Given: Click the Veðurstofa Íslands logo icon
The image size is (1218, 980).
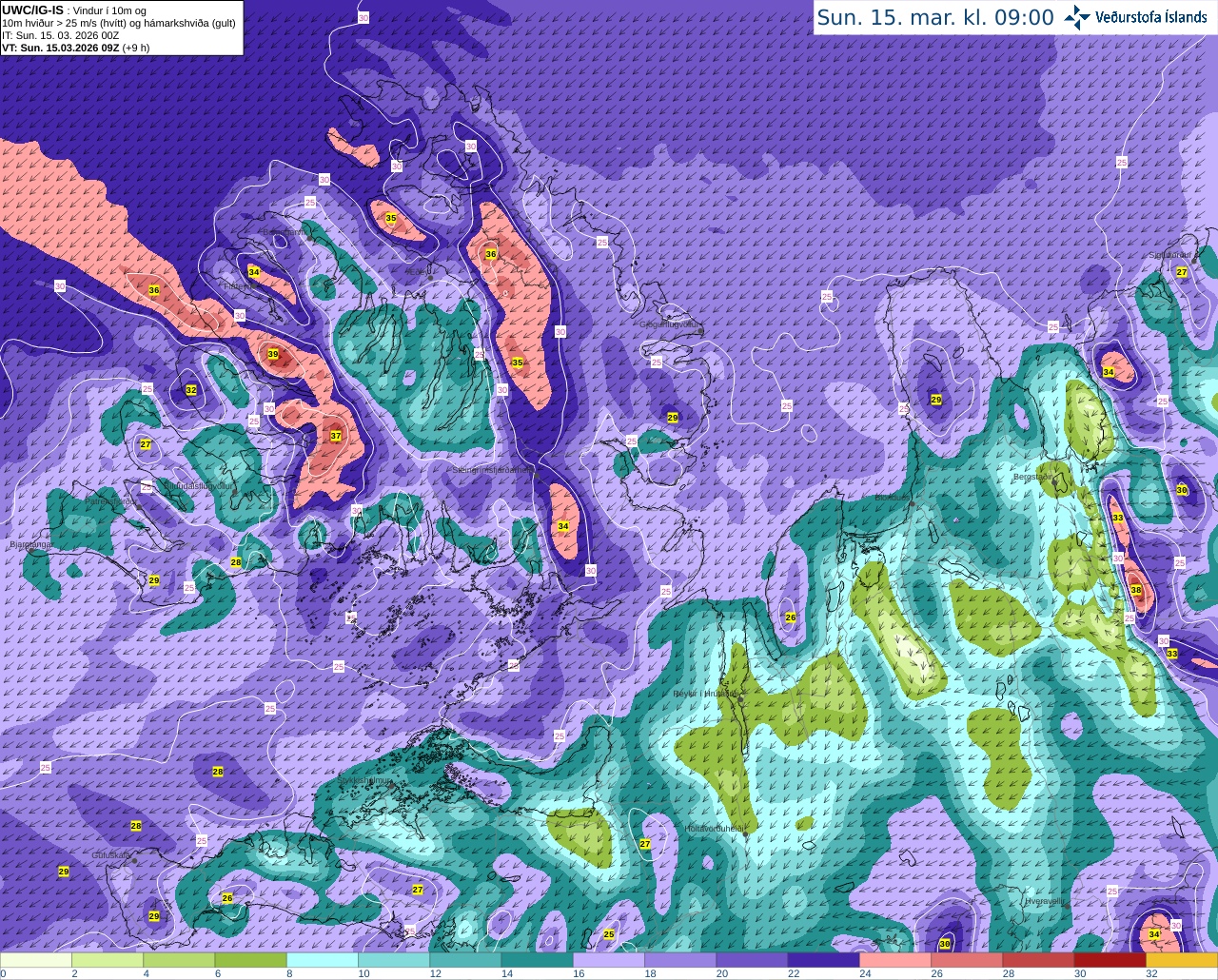Looking at the screenshot, I should pos(1077,16).
